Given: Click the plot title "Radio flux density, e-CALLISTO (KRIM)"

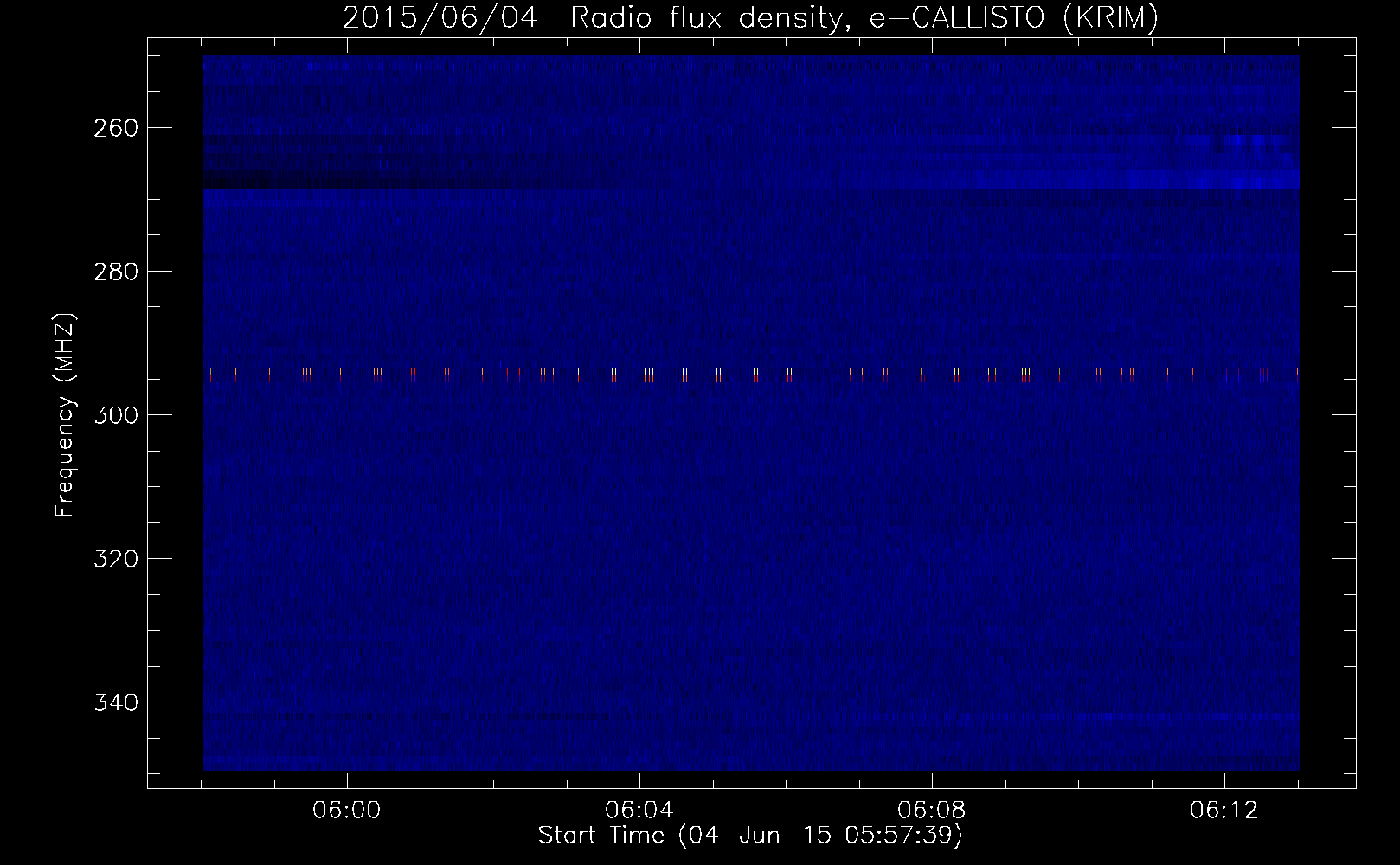Looking at the screenshot, I should click(864, 17).
